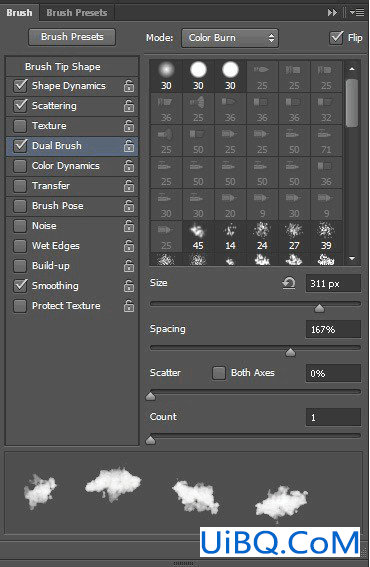Screen dimensions: 370x567
Task: Turn on the Color Dynamics checkbox
Action: [20, 166]
